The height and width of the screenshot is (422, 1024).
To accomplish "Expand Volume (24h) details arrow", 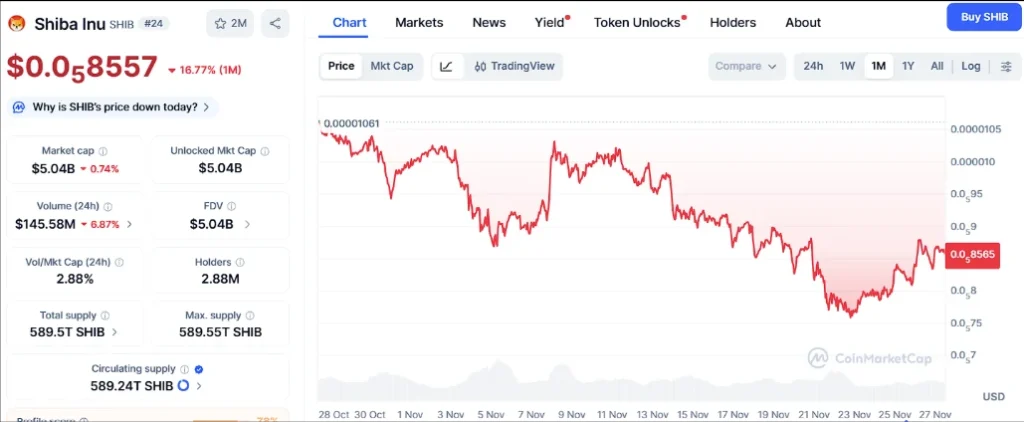I will point(129,224).
